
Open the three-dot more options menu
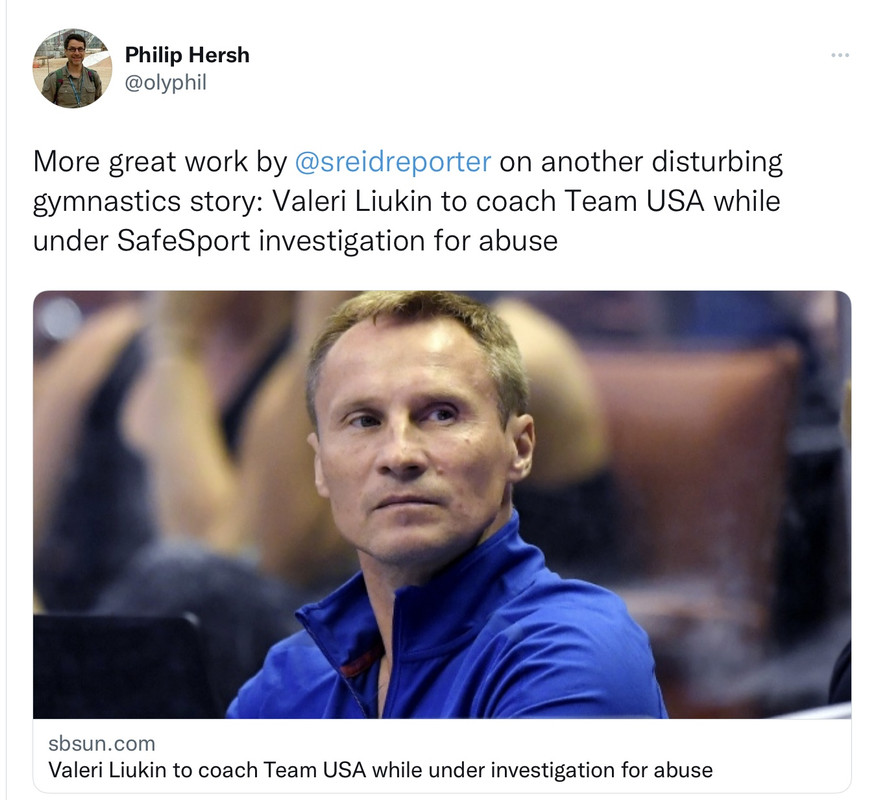tap(840, 55)
